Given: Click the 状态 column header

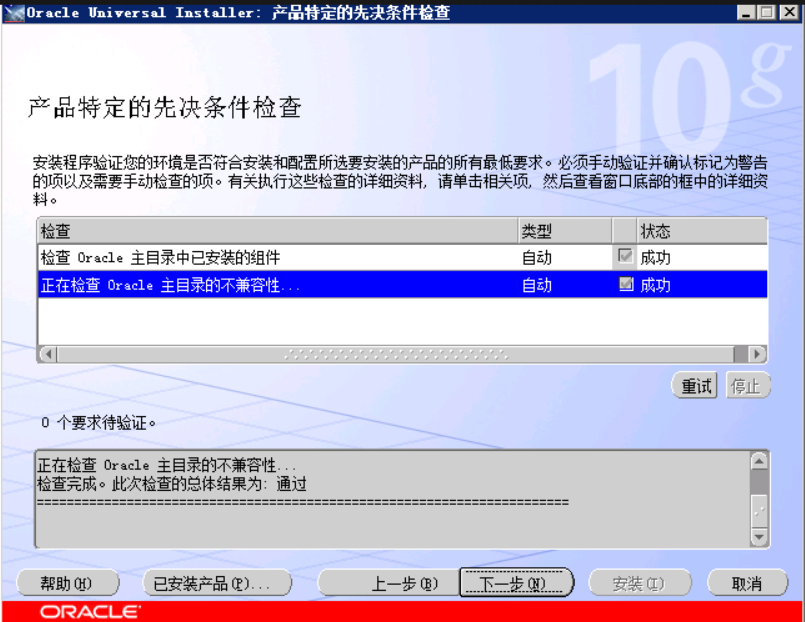Looking at the screenshot, I should (x=702, y=230).
